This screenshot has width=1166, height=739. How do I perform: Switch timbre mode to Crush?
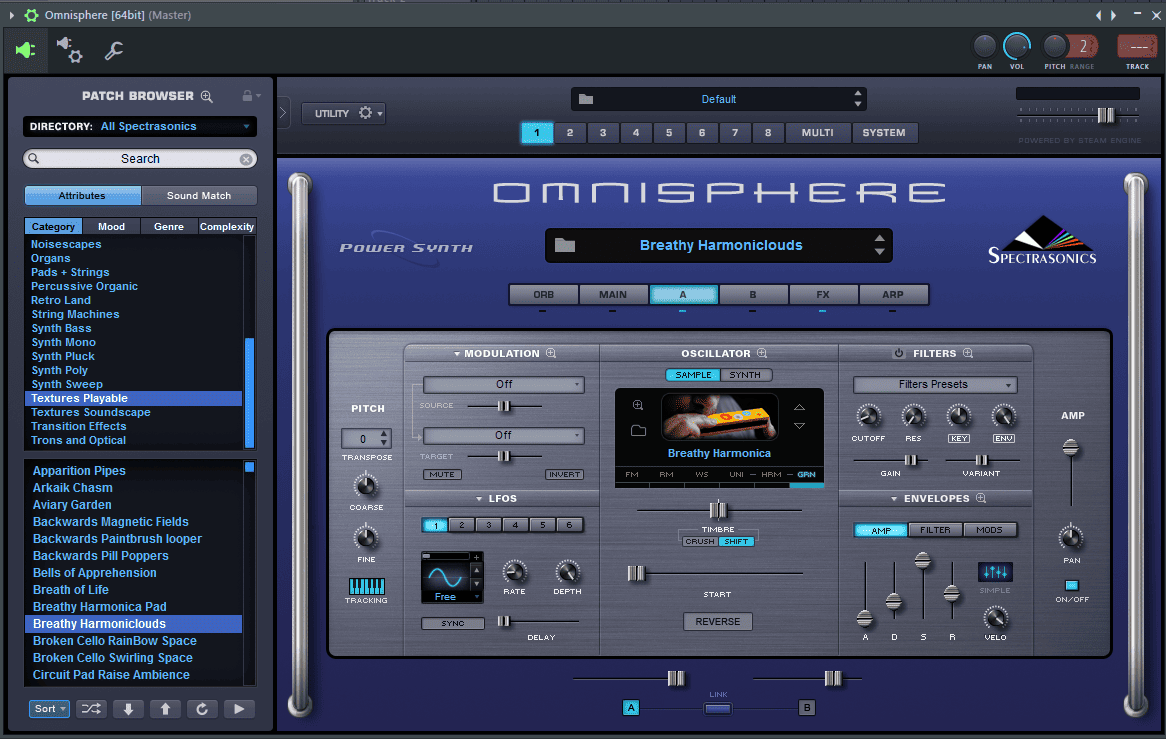(700, 541)
